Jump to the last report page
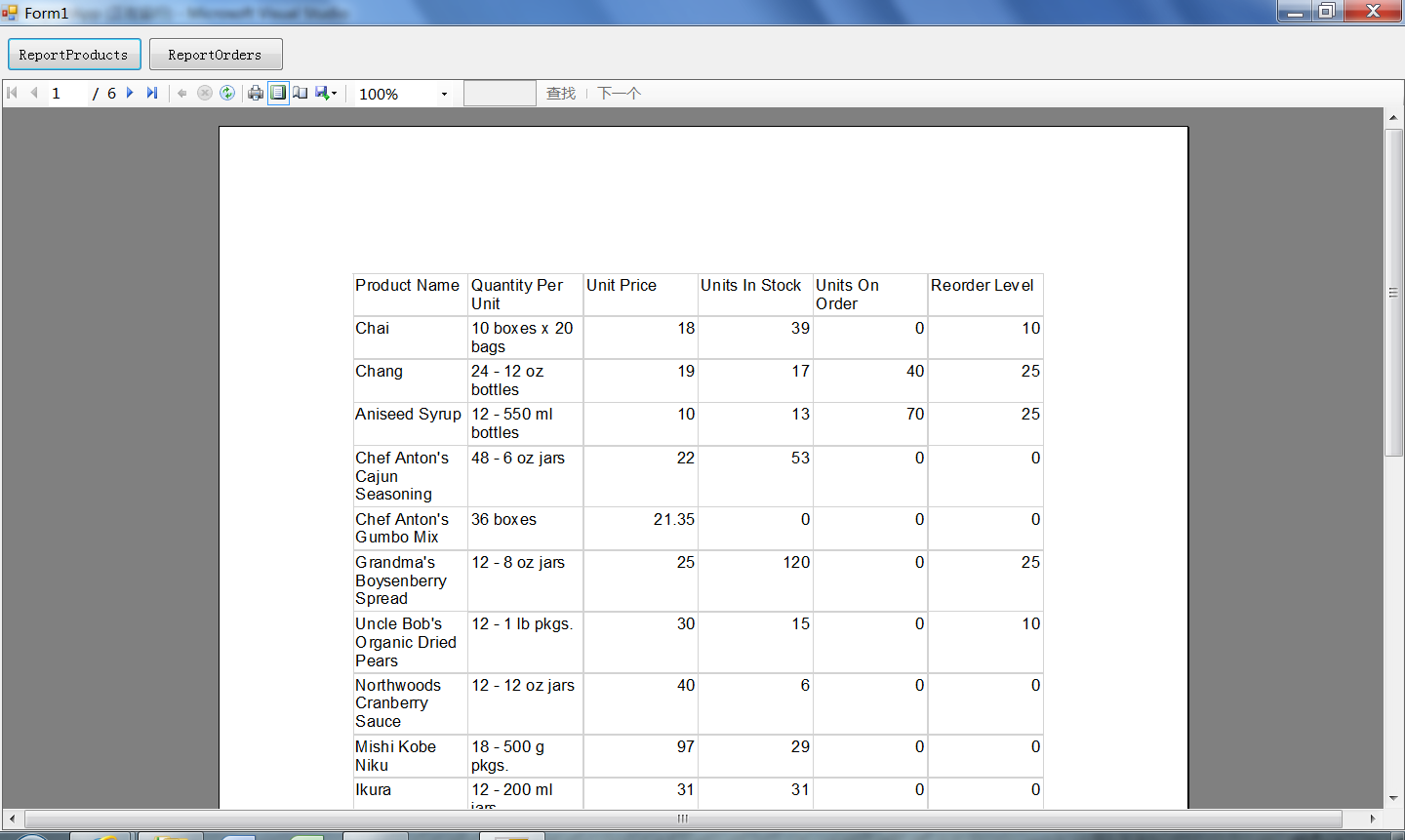Image resolution: width=1405 pixels, height=840 pixels. pos(152,93)
